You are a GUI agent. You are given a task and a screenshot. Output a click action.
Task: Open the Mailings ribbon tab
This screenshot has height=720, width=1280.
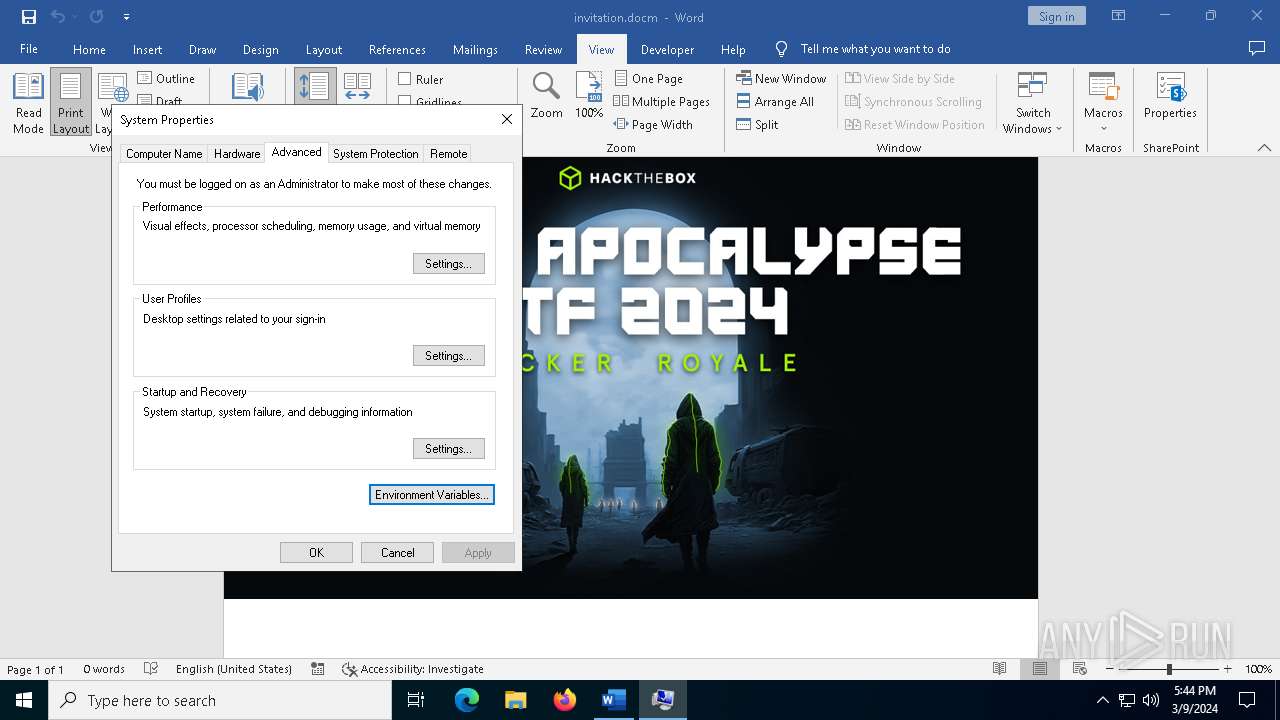[x=475, y=49]
